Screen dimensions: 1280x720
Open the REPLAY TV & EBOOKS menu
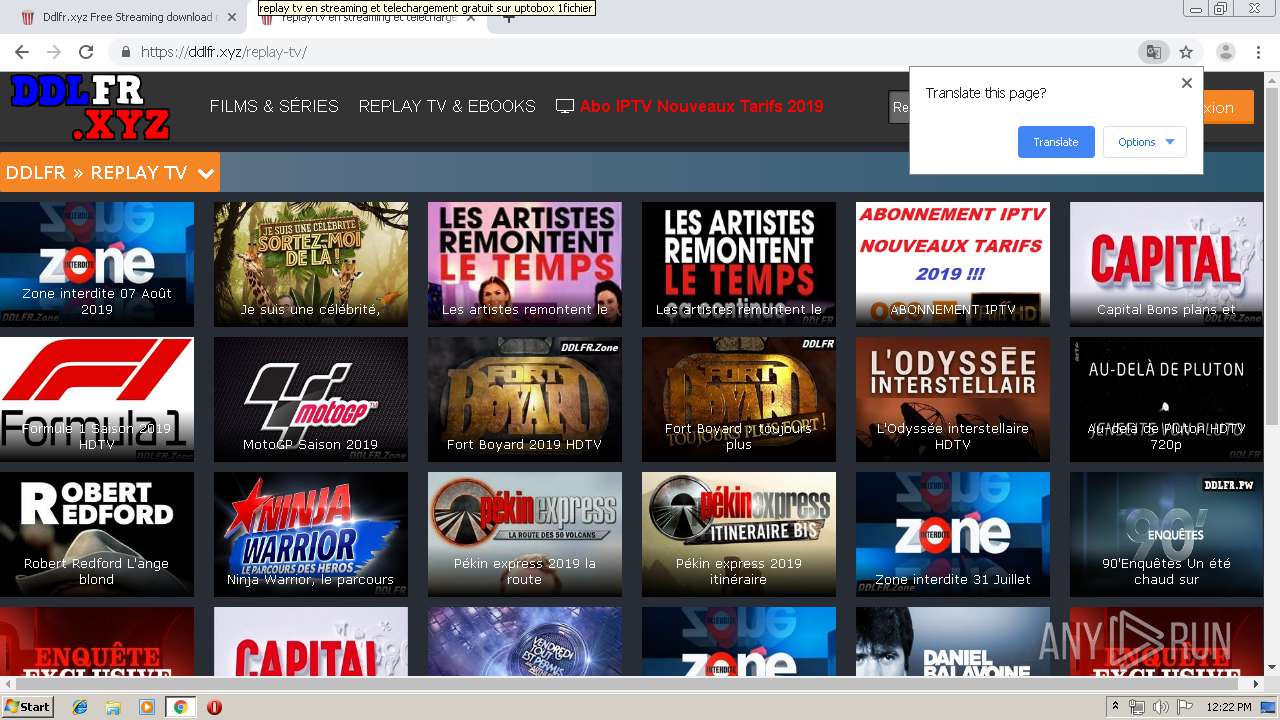coord(447,106)
